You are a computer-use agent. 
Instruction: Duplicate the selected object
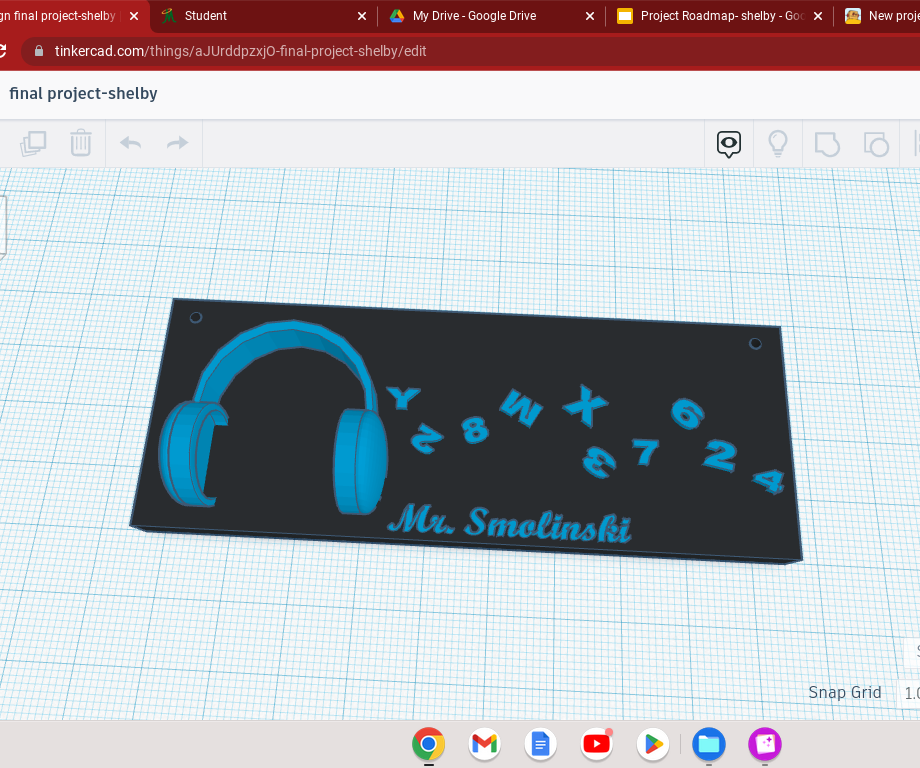click(33, 143)
